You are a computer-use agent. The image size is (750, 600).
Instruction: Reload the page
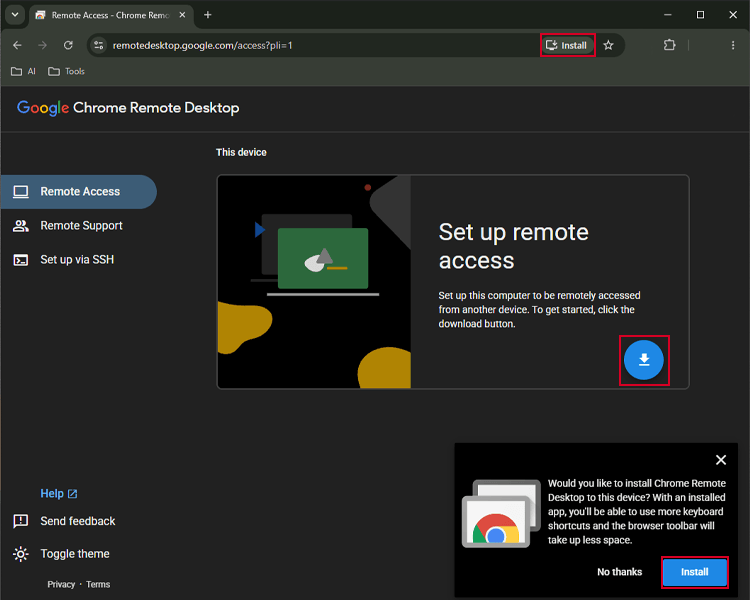pos(68,45)
